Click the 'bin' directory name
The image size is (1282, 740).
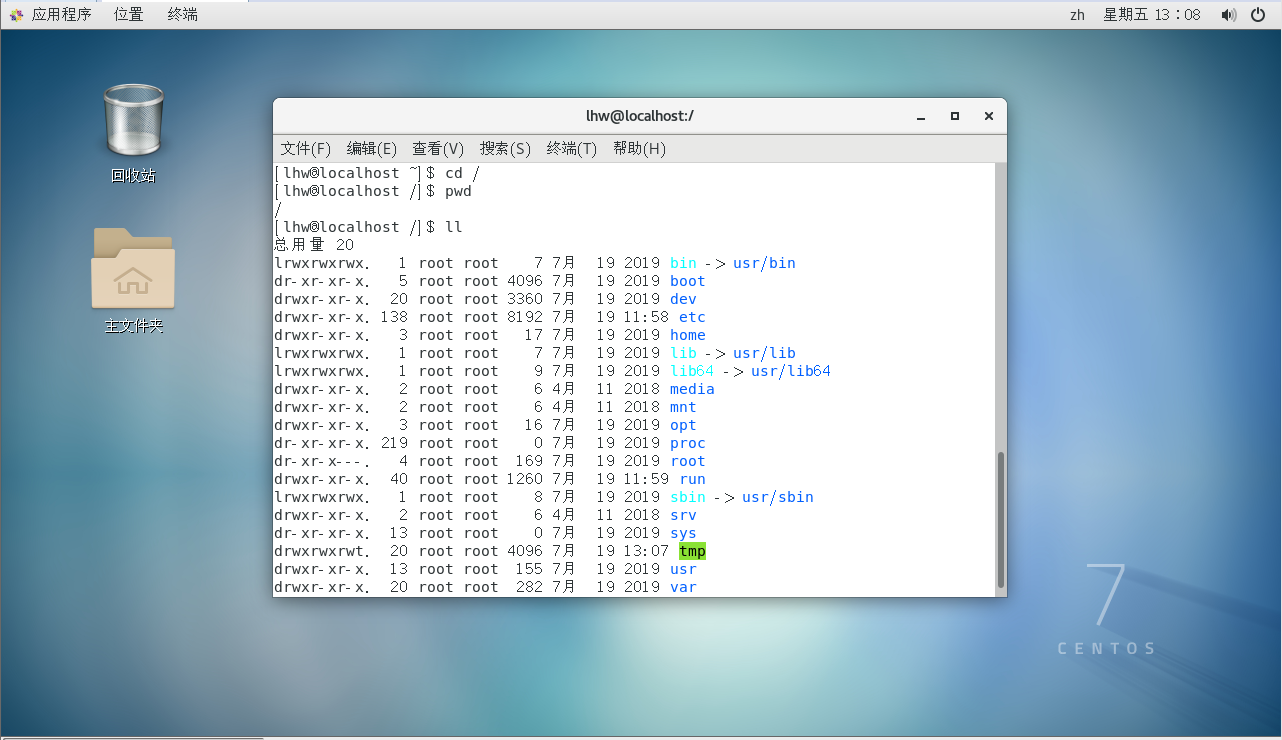[x=683, y=263]
